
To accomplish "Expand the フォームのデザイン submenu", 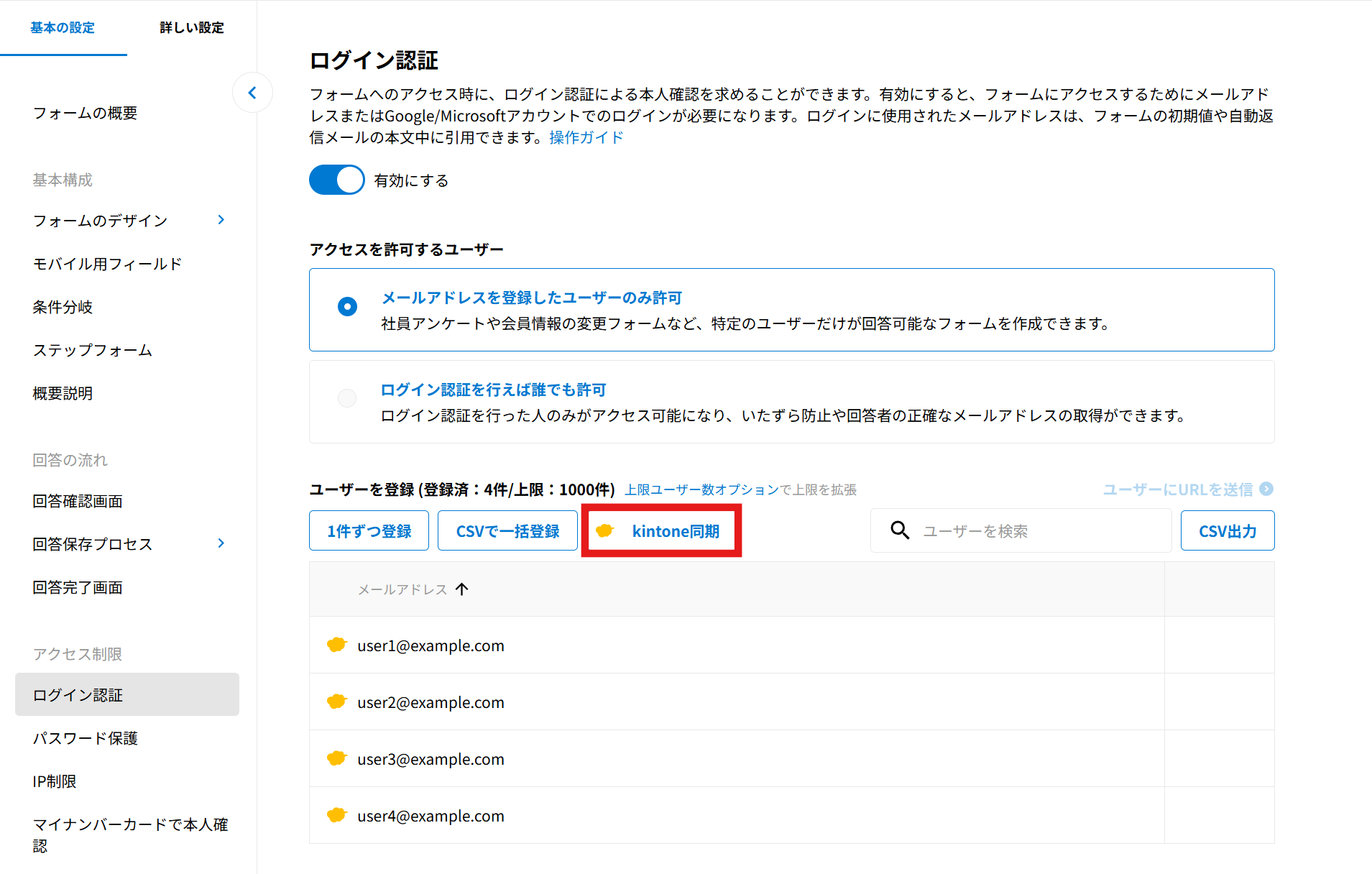I will [x=221, y=220].
